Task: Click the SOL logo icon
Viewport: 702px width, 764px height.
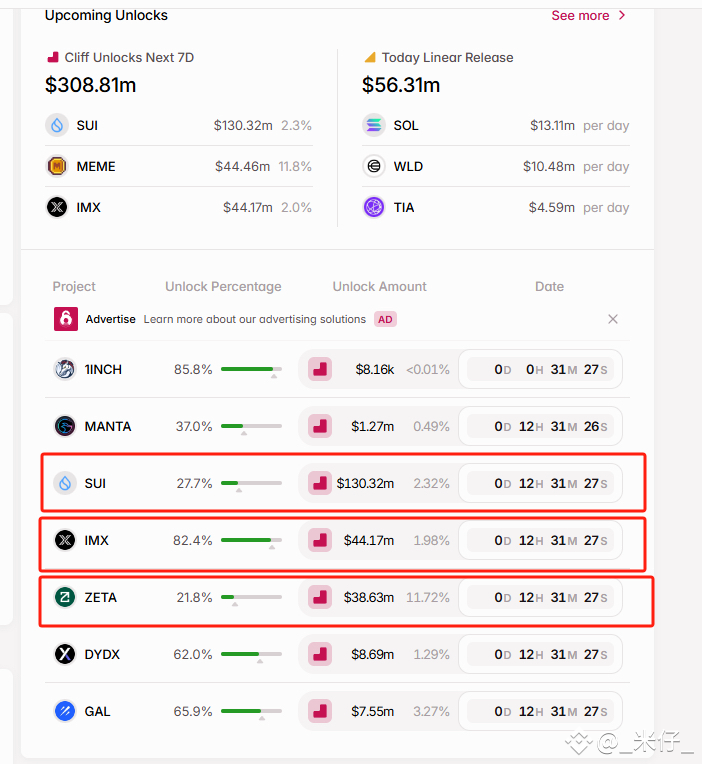Action: tap(374, 125)
